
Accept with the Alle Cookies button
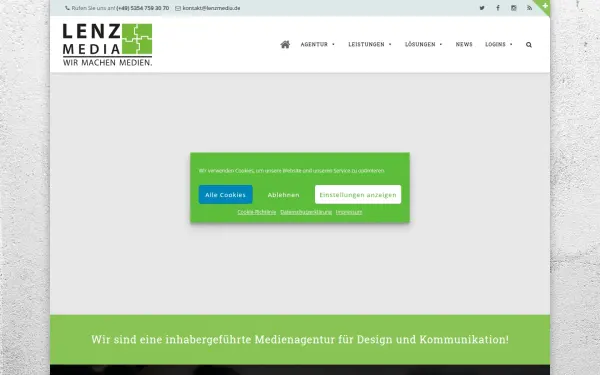coord(225,194)
